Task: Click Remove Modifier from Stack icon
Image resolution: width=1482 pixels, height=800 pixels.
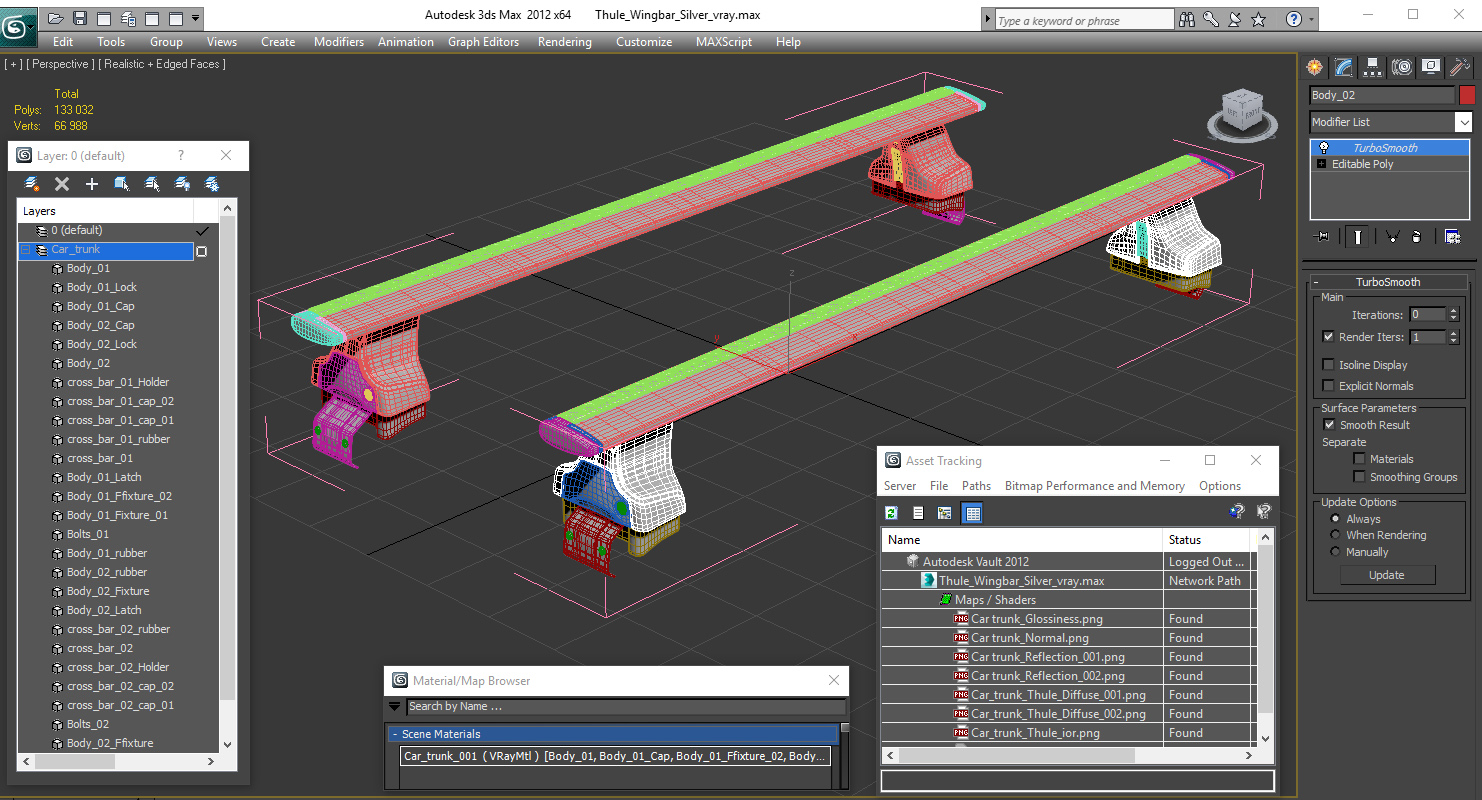Action: [x=1416, y=237]
